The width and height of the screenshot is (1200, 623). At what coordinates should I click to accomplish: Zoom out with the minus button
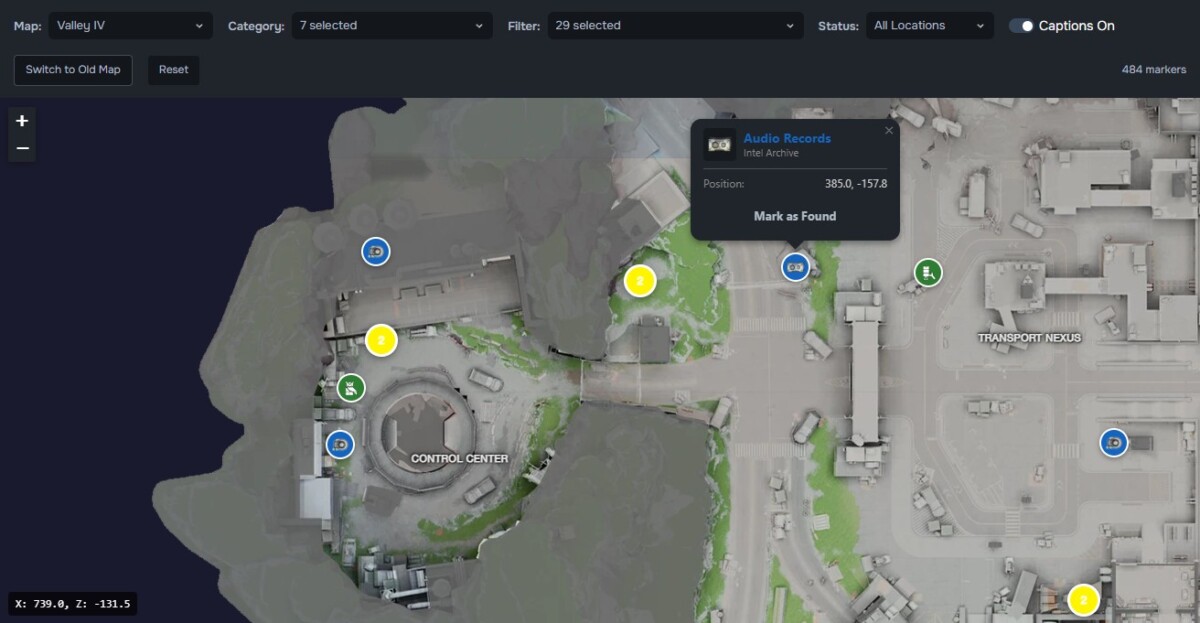pos(22,148)
